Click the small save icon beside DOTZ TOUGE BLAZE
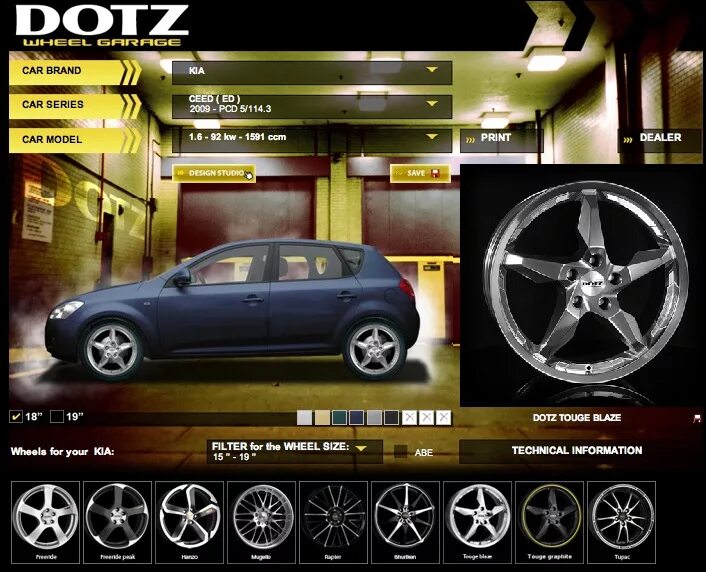706x572 pixels. pyautogui.click(x=697, y=418)
